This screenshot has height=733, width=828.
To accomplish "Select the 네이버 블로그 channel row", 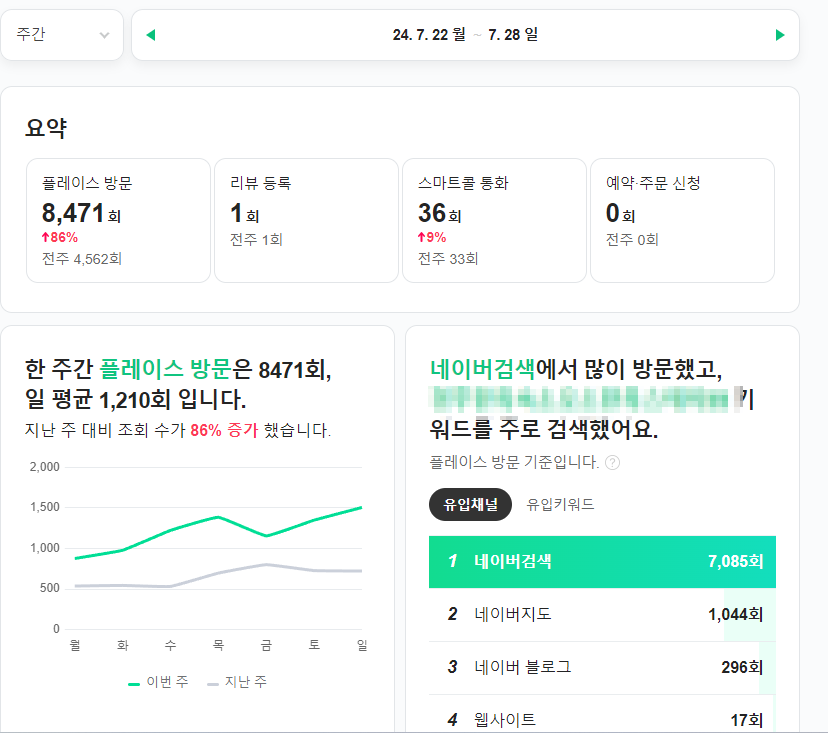I will [x=603, y=668].
